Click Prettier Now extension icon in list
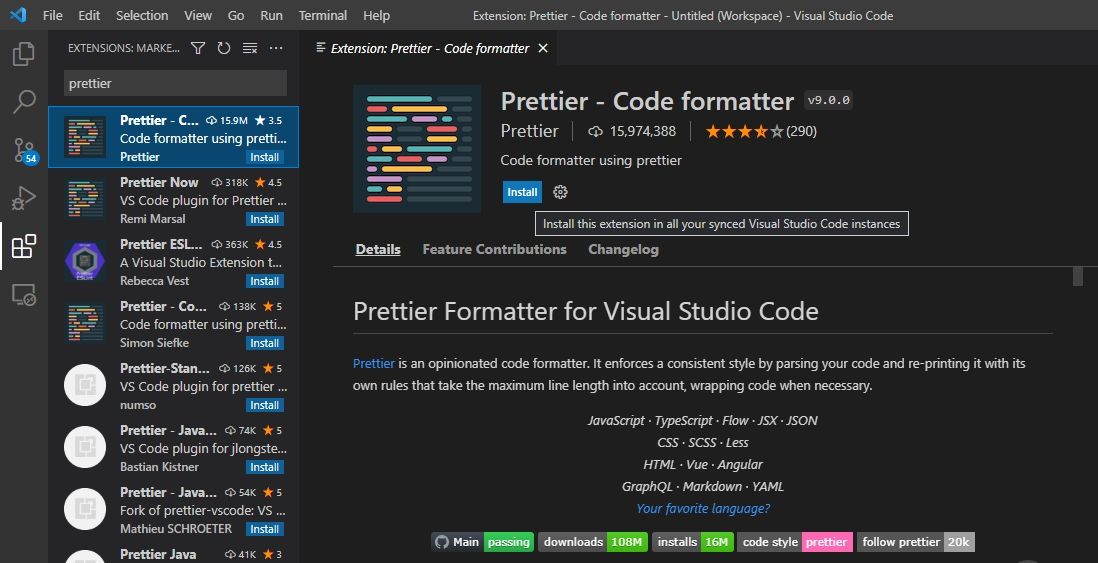The width and height of the screenshot is (1098, 563). click(x=85, y=200)
